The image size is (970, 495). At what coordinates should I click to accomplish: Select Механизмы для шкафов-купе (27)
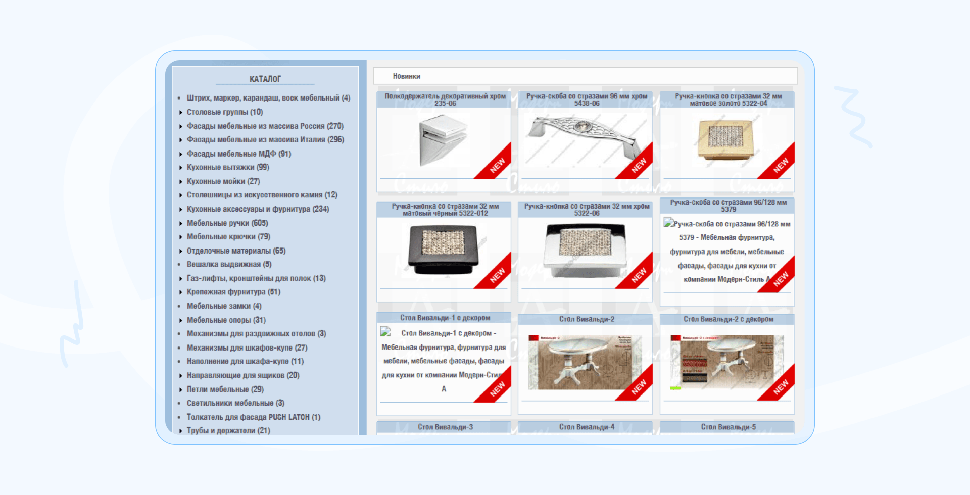click(247, 348)
